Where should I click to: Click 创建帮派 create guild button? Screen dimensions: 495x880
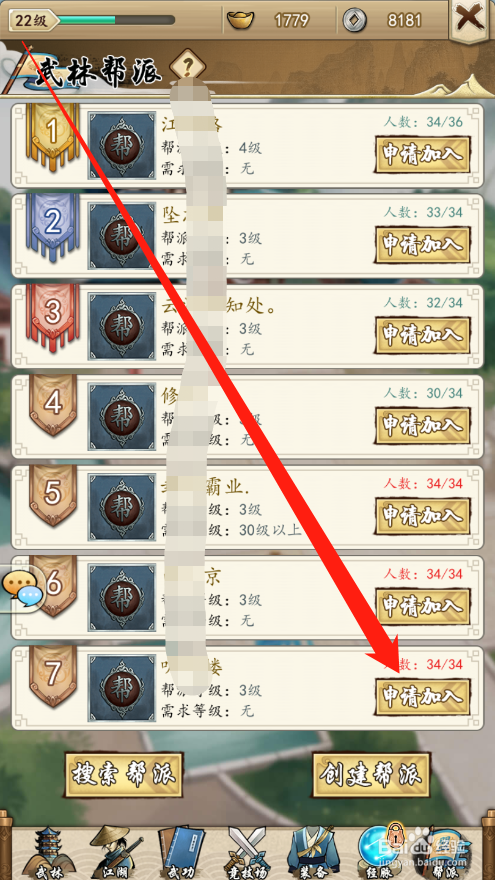click(371, 774)
